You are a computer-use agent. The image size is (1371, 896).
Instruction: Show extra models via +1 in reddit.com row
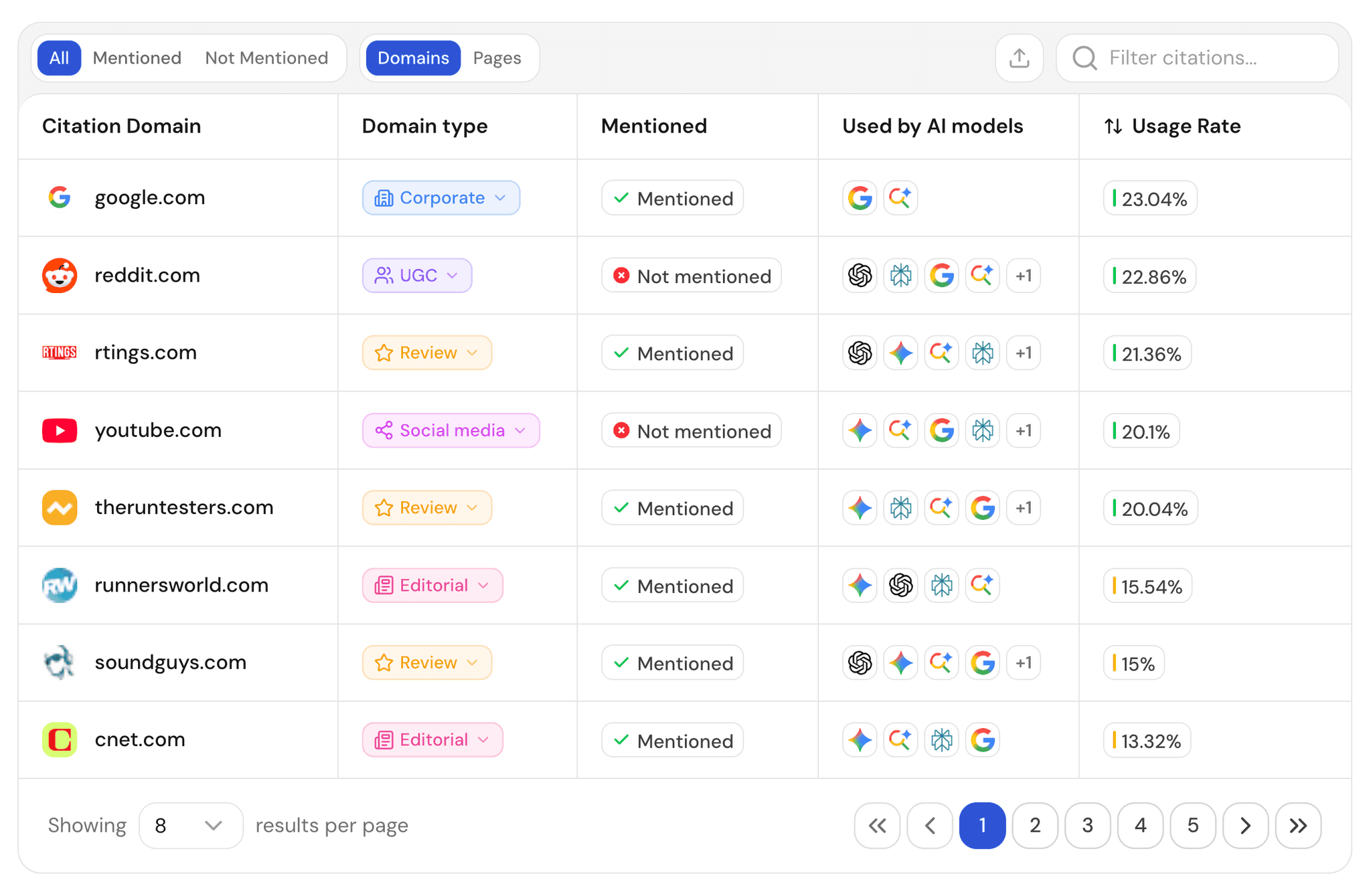point(1024,276)
